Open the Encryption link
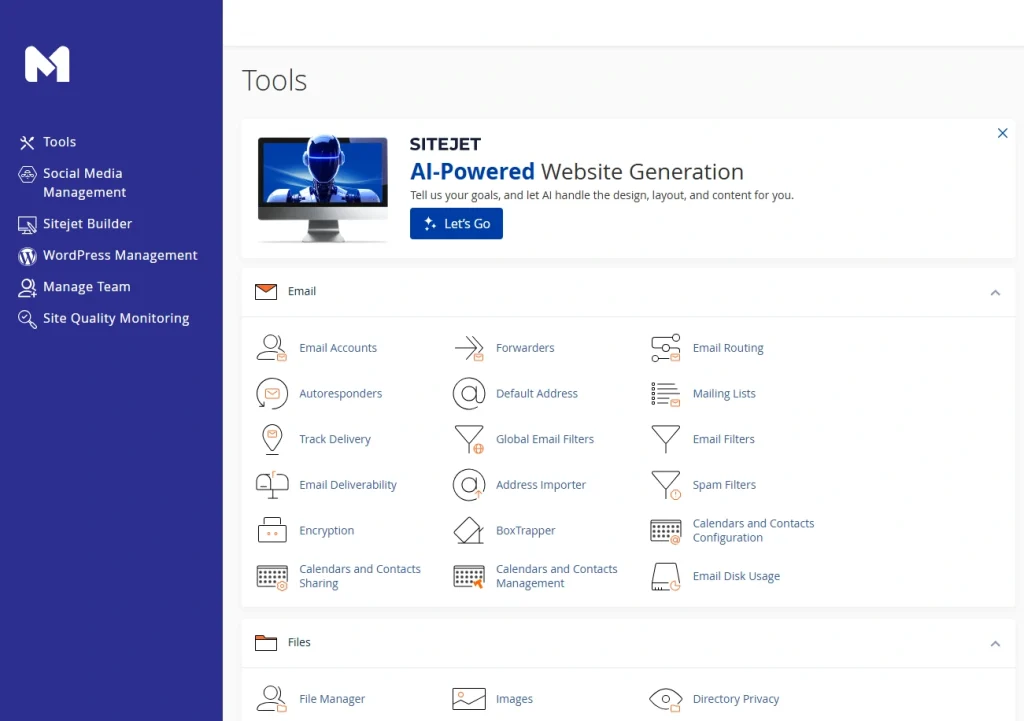This screenshot has width=1024, height=721. (x=327, y=530)
